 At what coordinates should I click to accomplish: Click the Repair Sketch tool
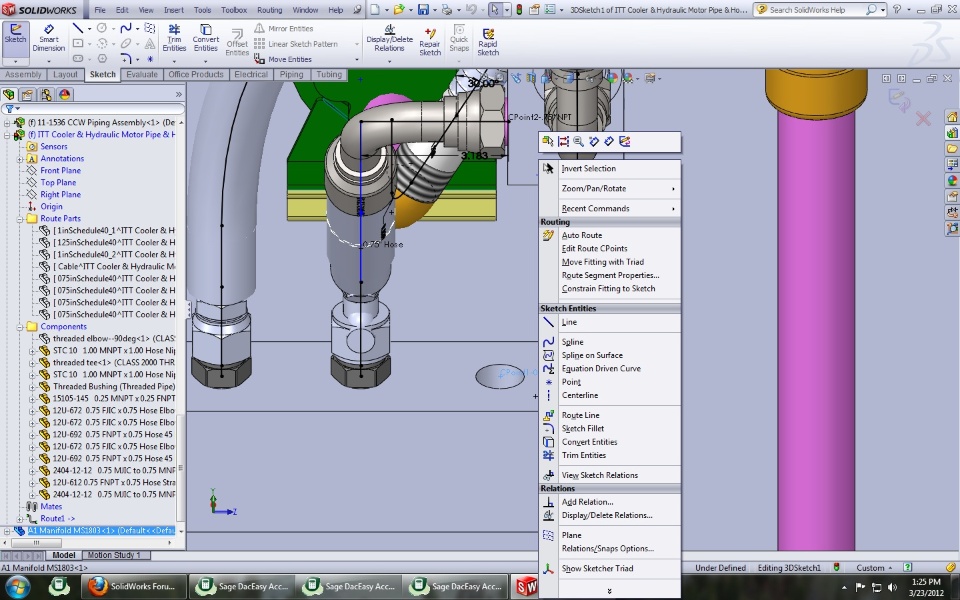[x=430, y=42]
